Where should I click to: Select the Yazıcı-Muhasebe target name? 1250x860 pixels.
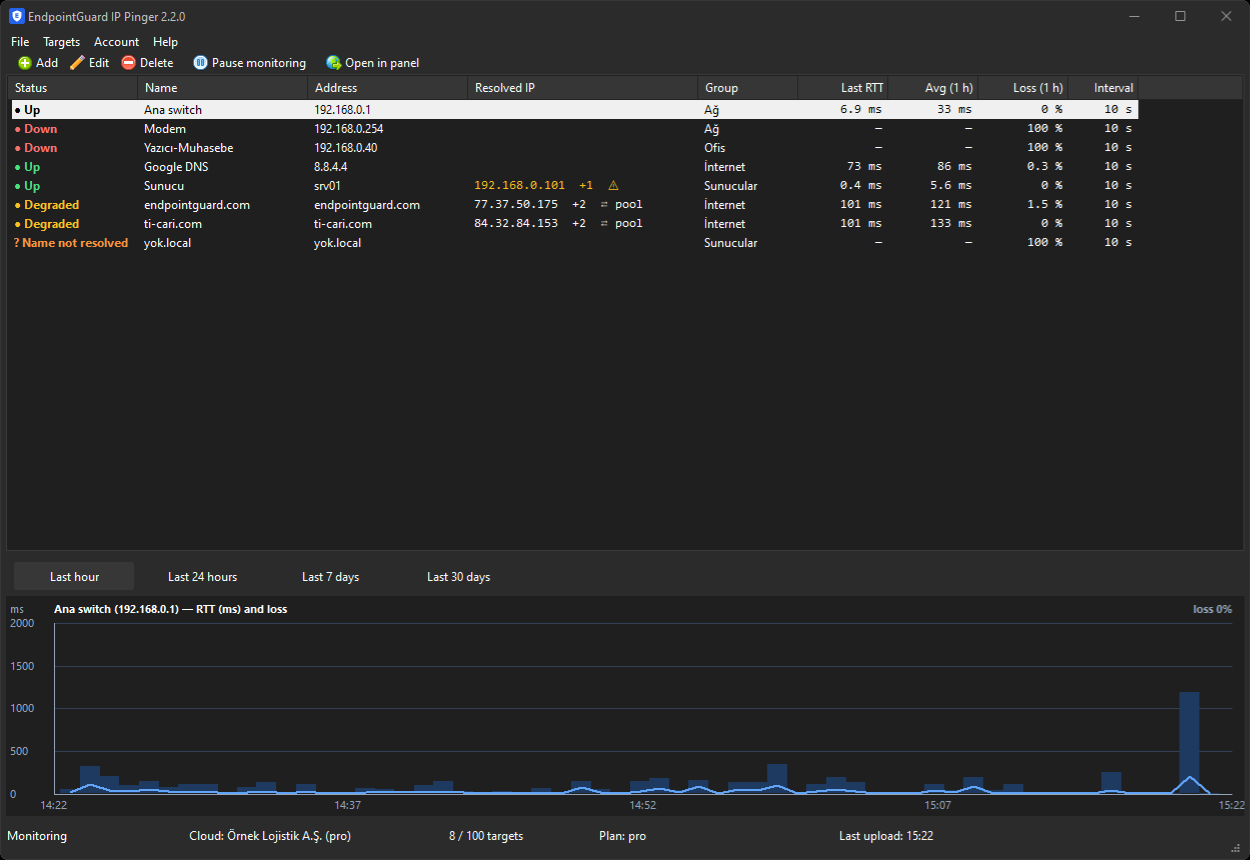tap(189, 148)
